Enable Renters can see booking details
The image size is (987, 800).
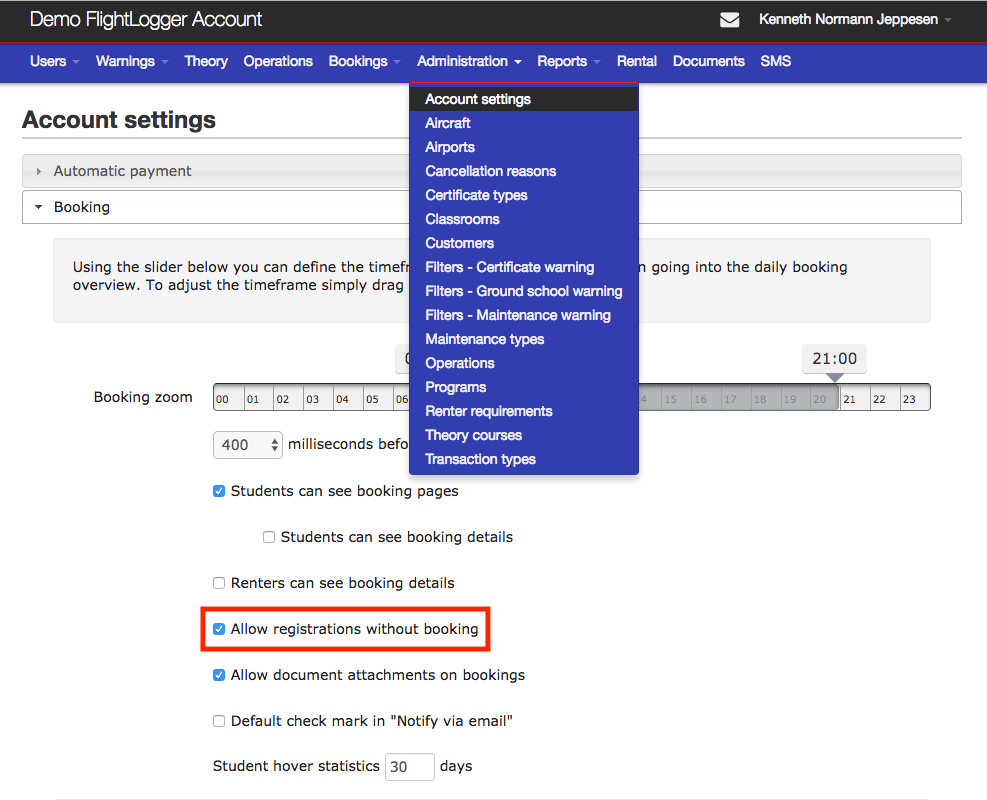pyautogui.click(x=219, y=583)
